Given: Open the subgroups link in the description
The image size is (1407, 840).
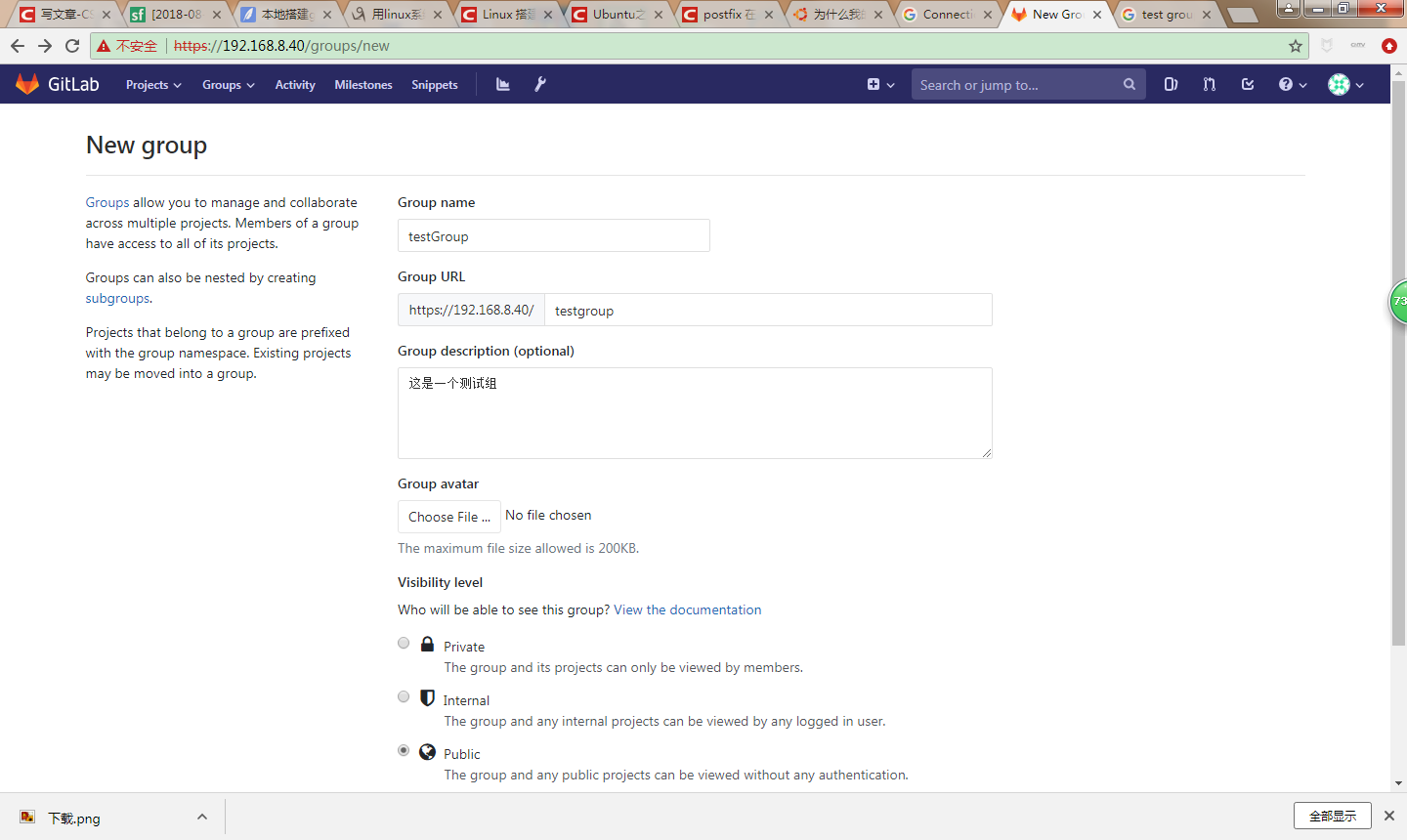Looking at the screenshot, I should pos(117,298).
